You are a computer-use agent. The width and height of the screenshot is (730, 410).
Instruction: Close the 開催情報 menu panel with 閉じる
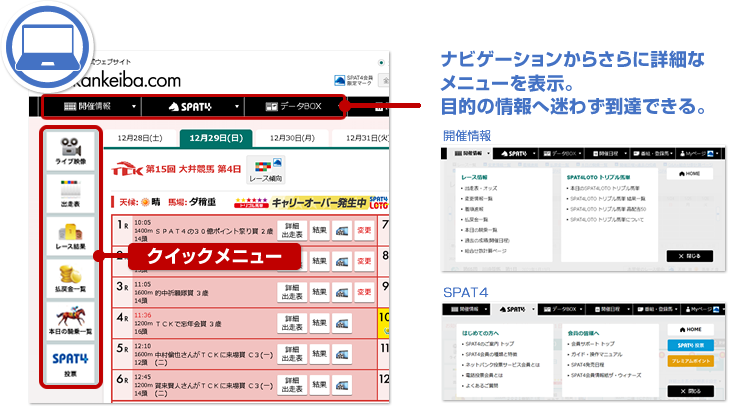point(689,256)
